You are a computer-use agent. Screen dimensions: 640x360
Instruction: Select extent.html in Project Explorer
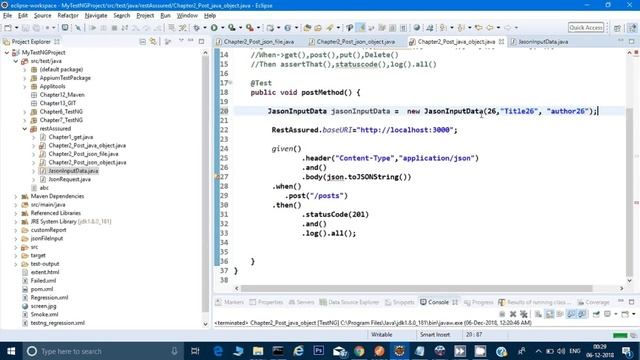tap(44, 273)
